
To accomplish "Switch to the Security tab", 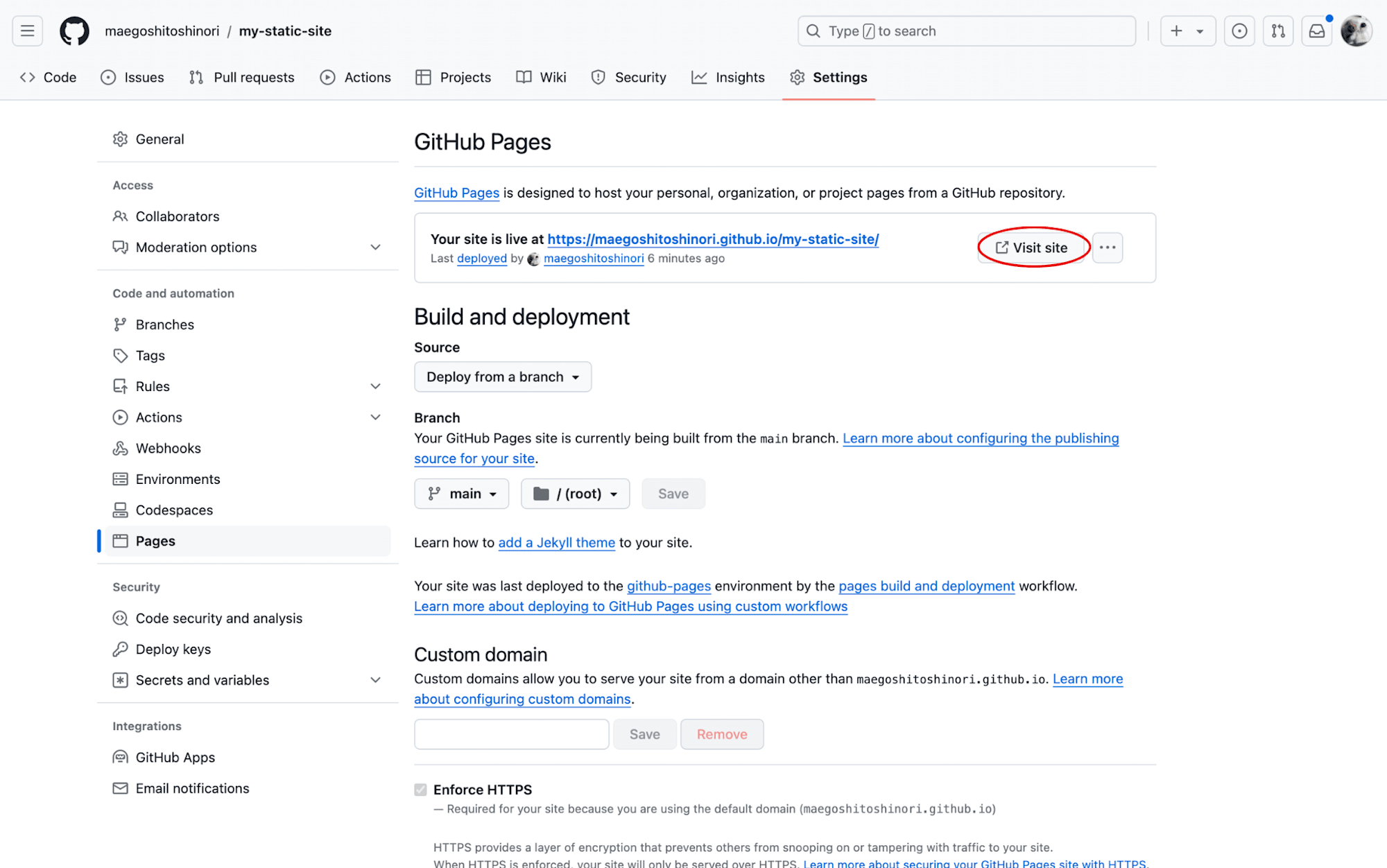I will coord(628,78).
